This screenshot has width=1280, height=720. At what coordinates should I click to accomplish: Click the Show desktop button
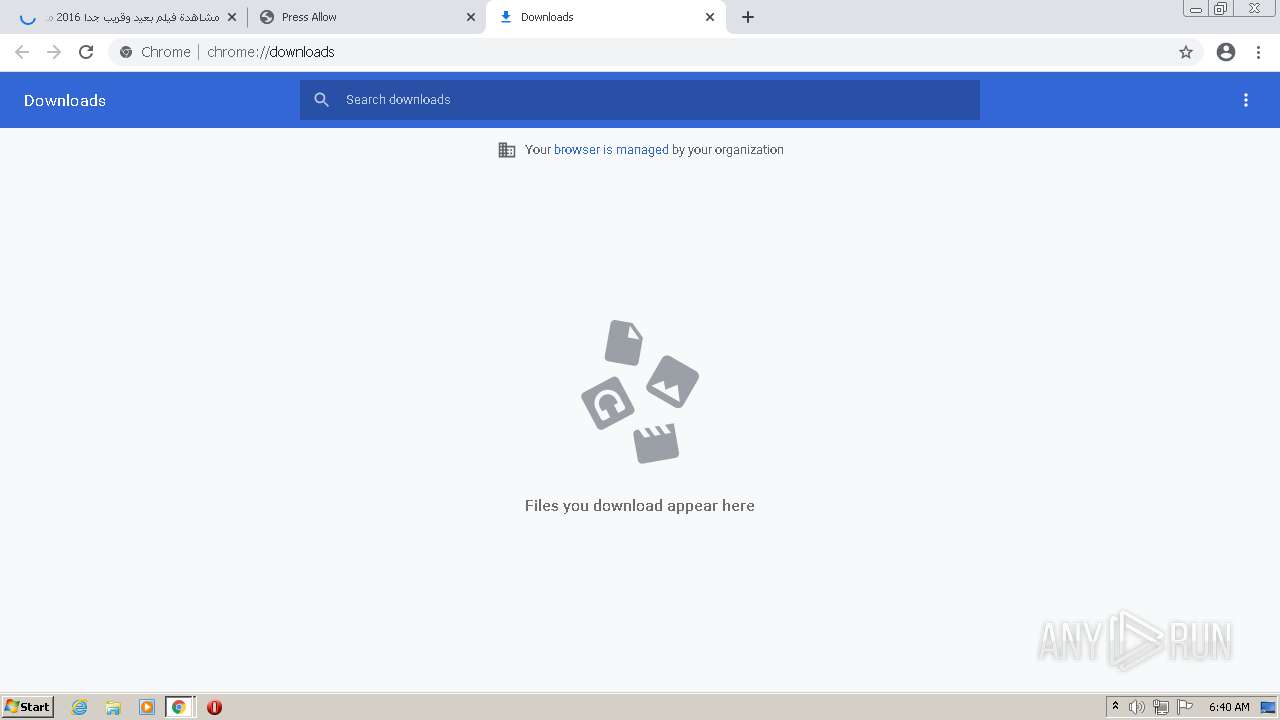point(1268,707)
